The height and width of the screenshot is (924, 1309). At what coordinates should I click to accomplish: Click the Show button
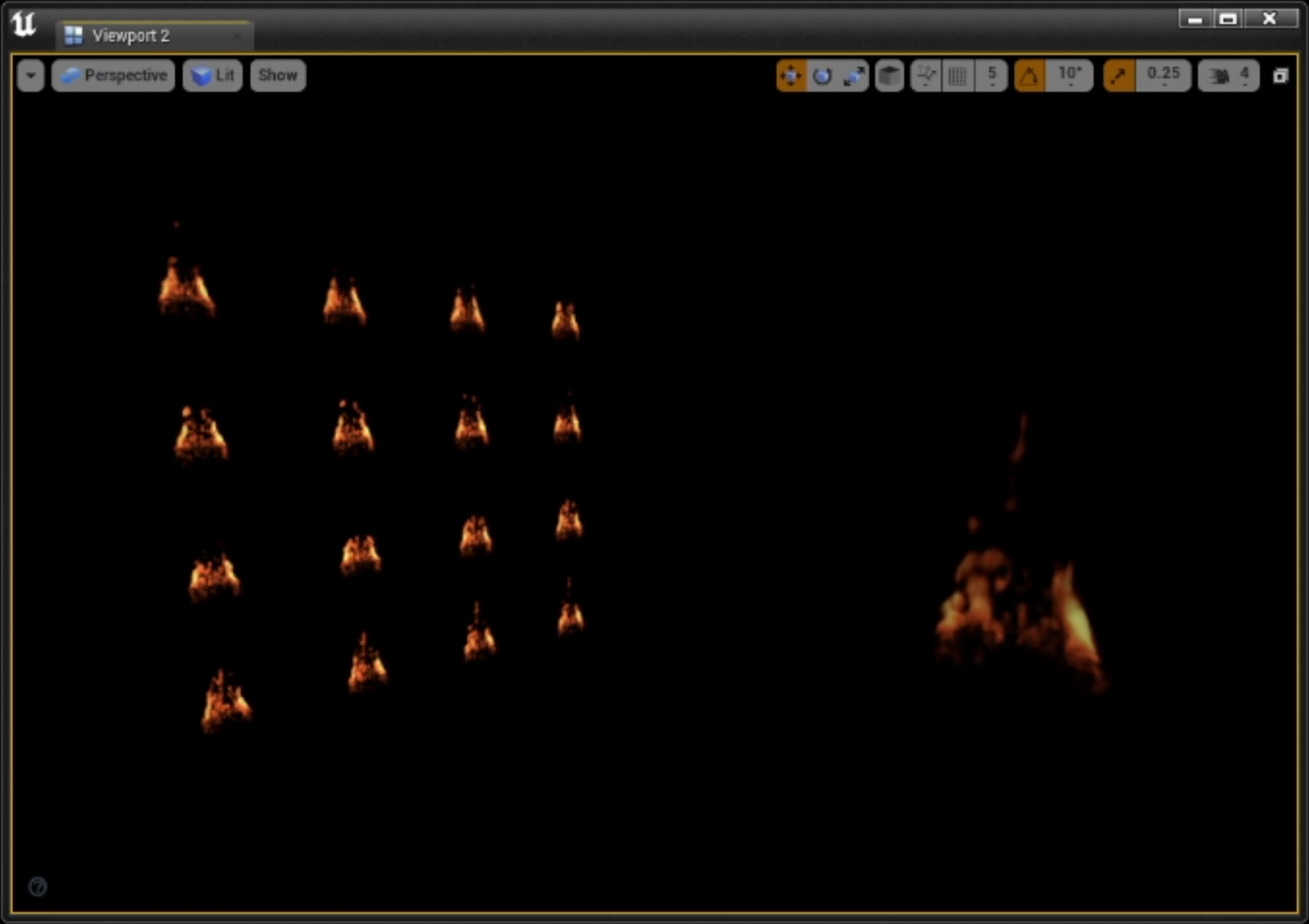point(278,75)
